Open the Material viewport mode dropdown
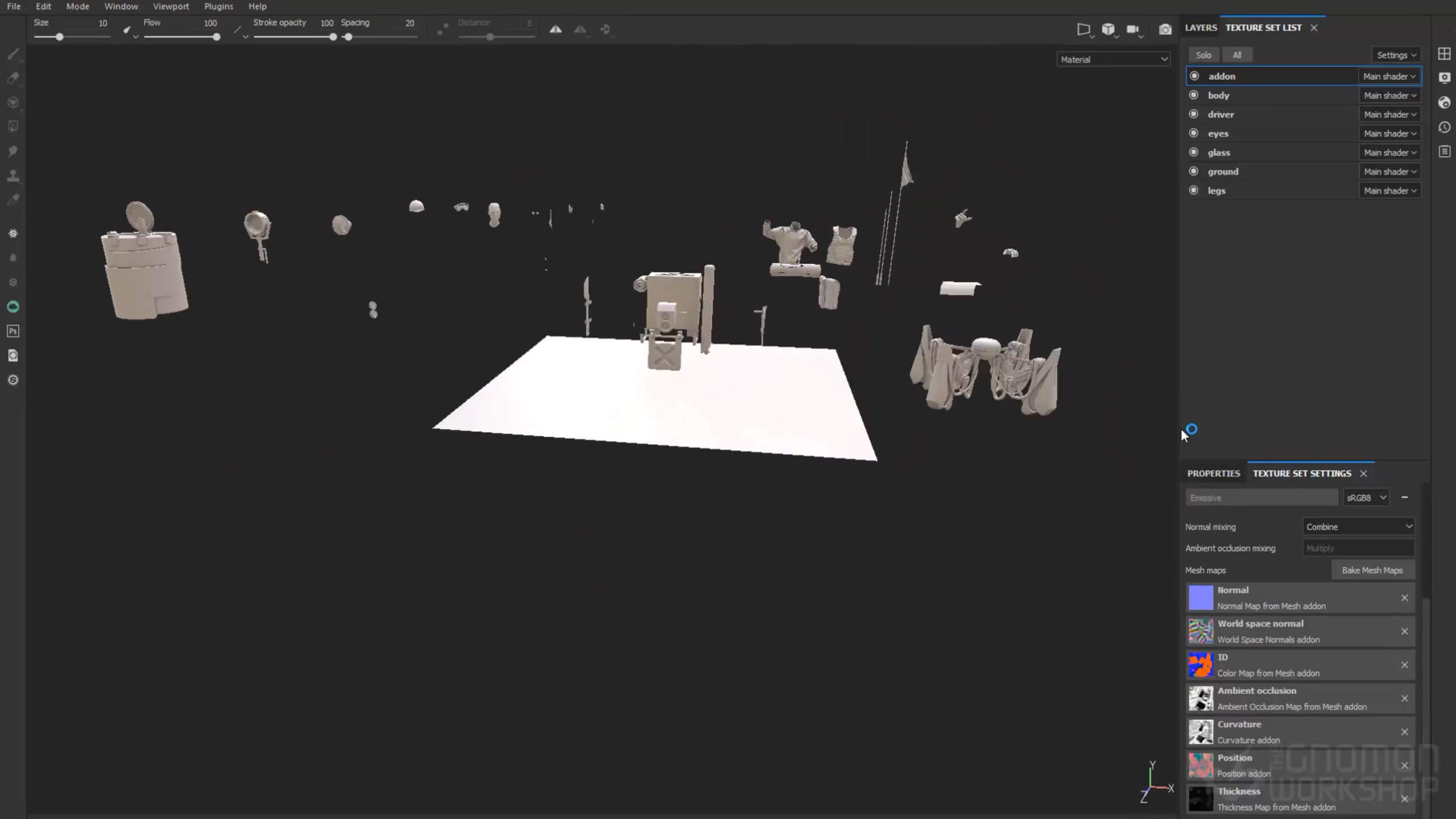The width and height of the screenshot is (1456, 819). coord(1113,59)
